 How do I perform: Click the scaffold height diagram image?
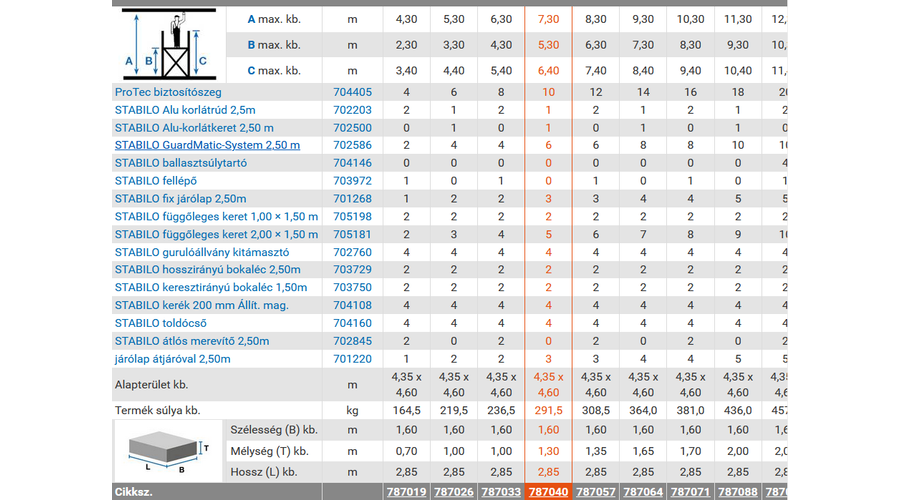[x=169, y=44]
